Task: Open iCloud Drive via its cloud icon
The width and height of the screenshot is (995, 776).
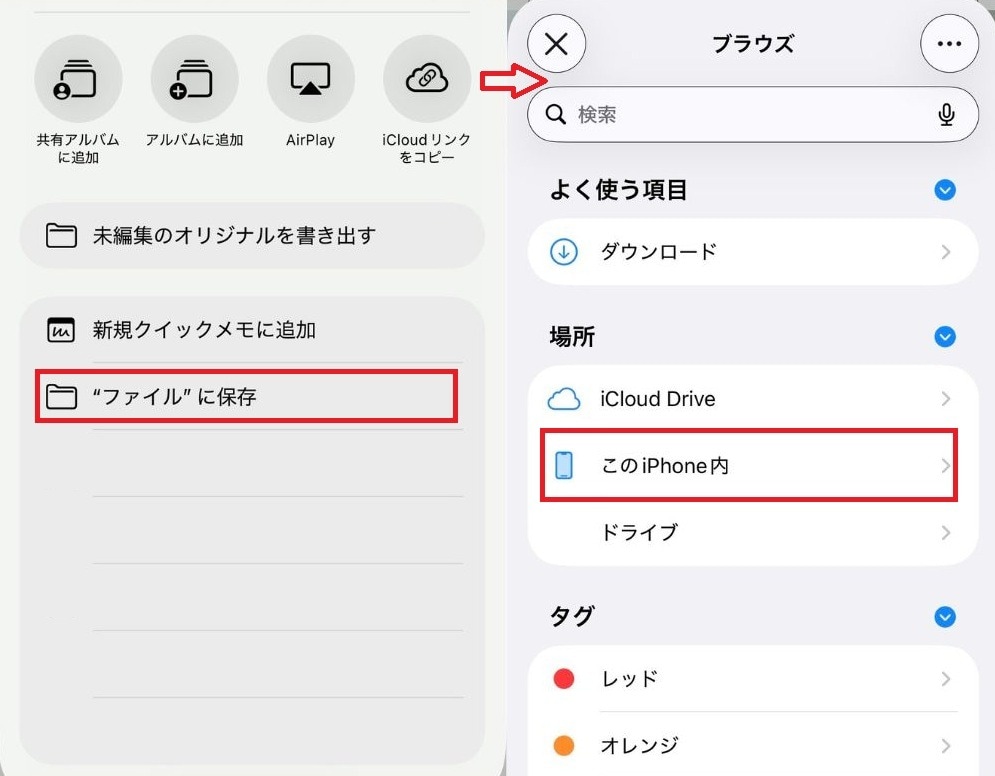Action: click(x=566, y=398)
